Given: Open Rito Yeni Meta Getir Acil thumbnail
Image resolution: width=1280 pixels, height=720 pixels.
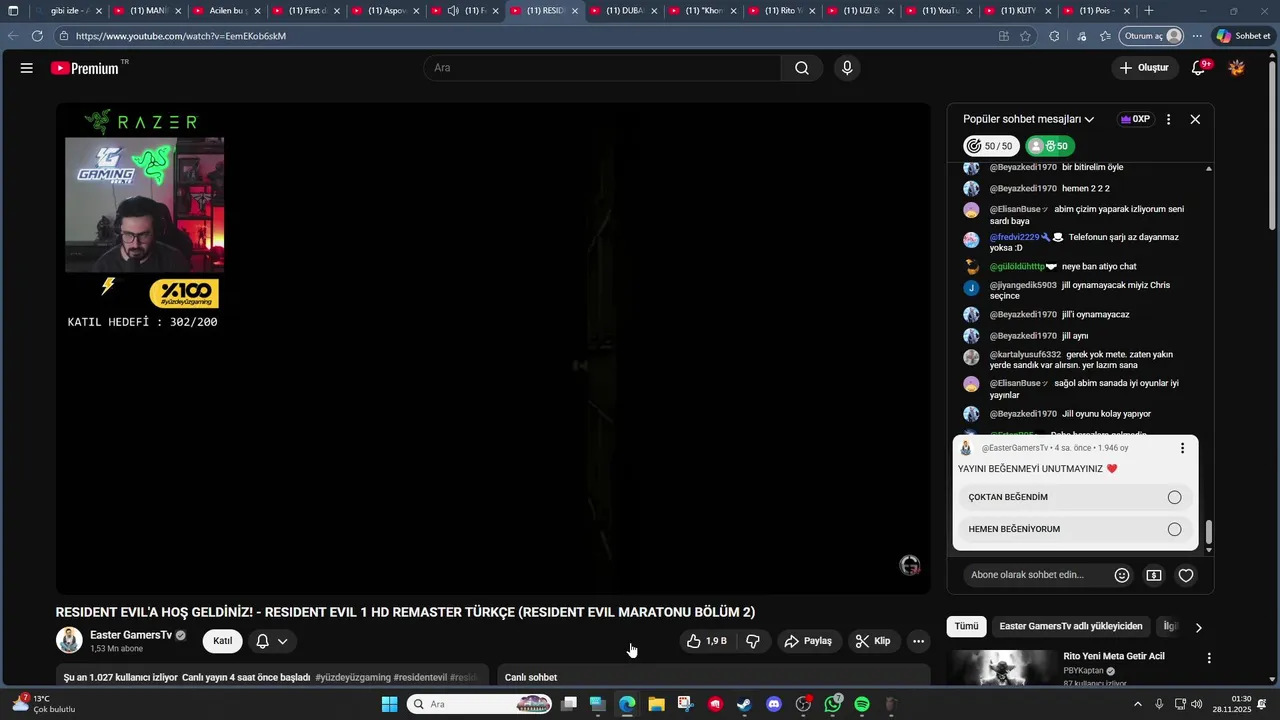Looking at the screenshot, I should pyautogui.click(x=1002, y=668).
